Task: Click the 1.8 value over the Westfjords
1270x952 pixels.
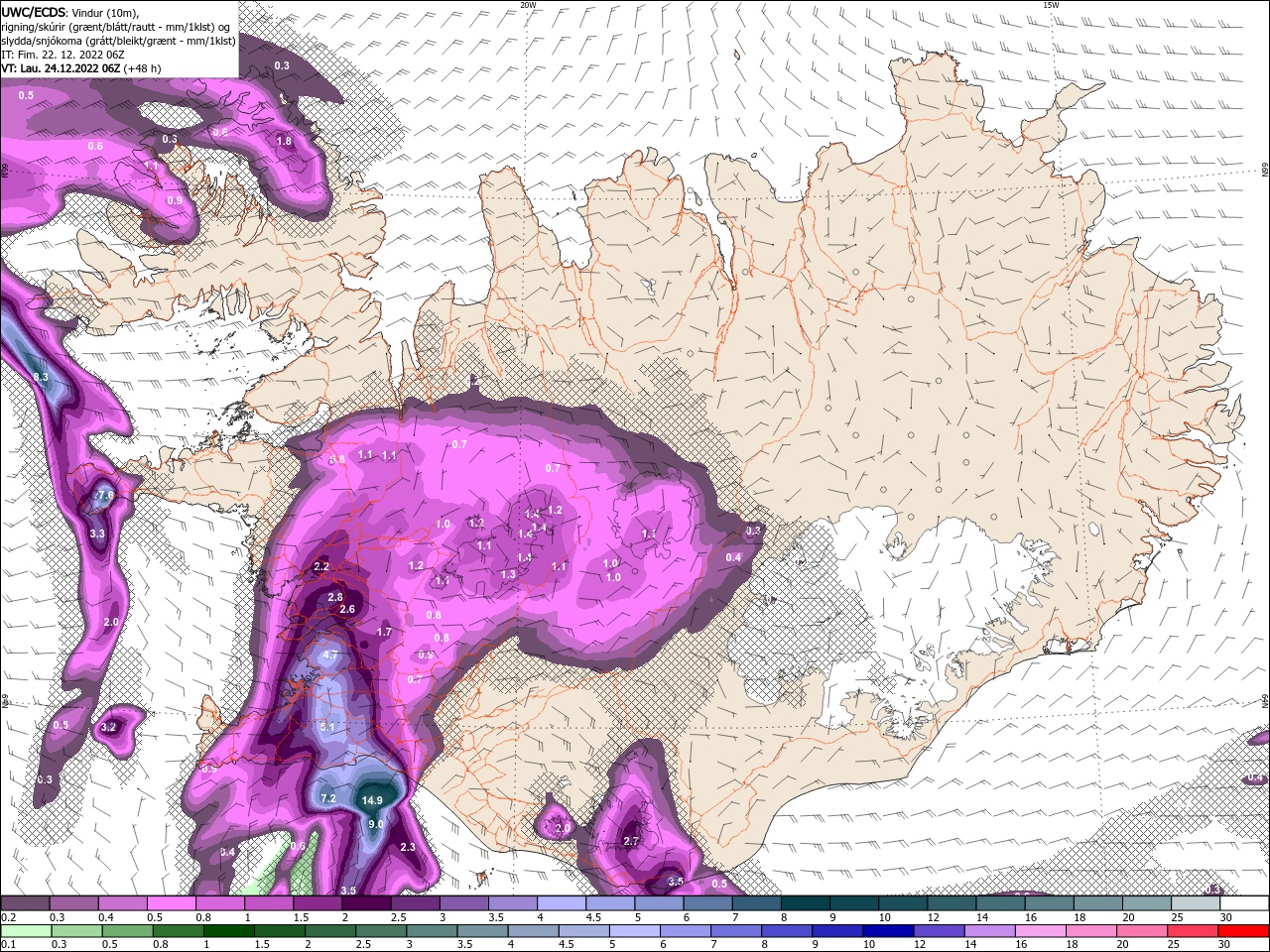Action: (x=284, y=142)
